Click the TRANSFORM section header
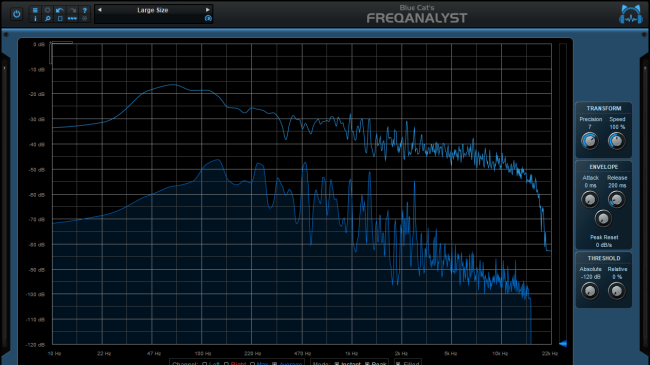Image resolution: width=650 pixels, height=365 pixels. pos(604,108)
